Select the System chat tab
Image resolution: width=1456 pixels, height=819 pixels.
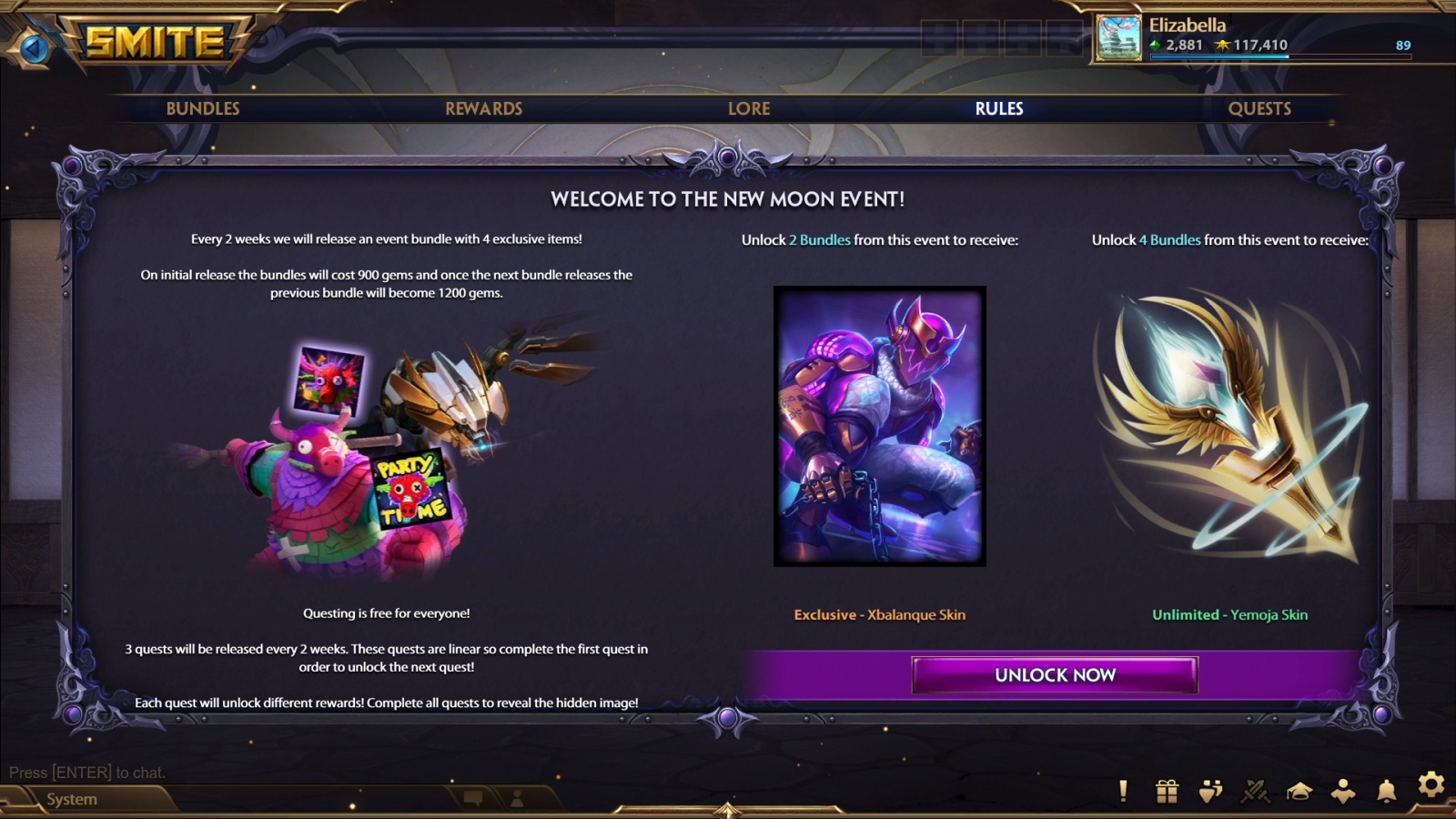[x=72, y=799]
